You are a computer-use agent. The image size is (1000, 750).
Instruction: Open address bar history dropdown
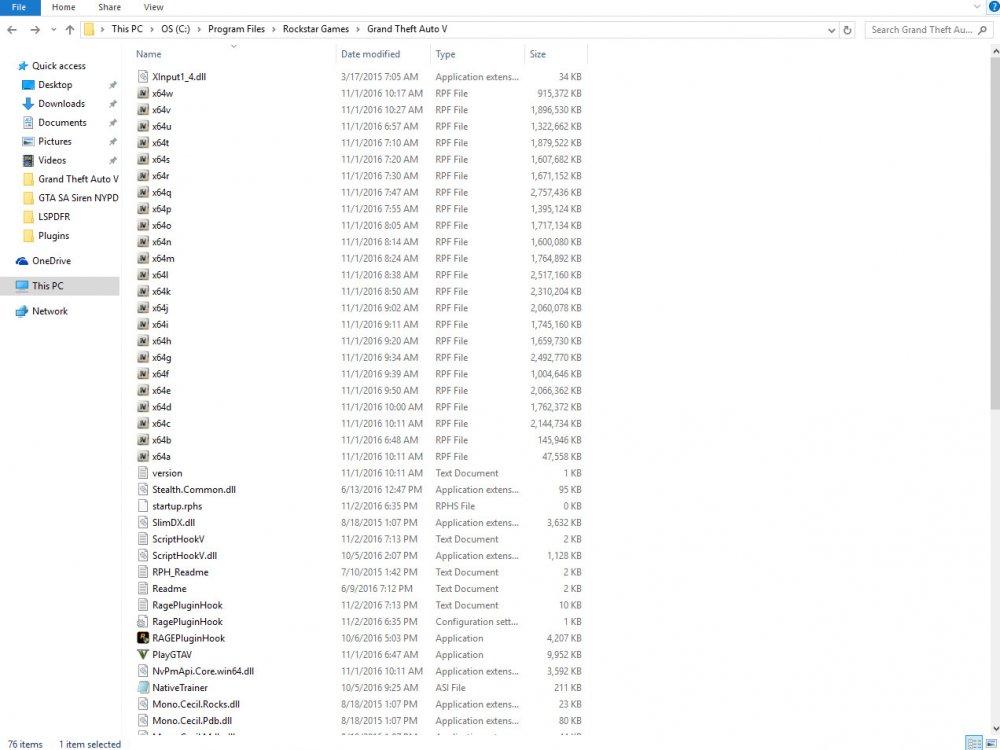tap(831, 29)
